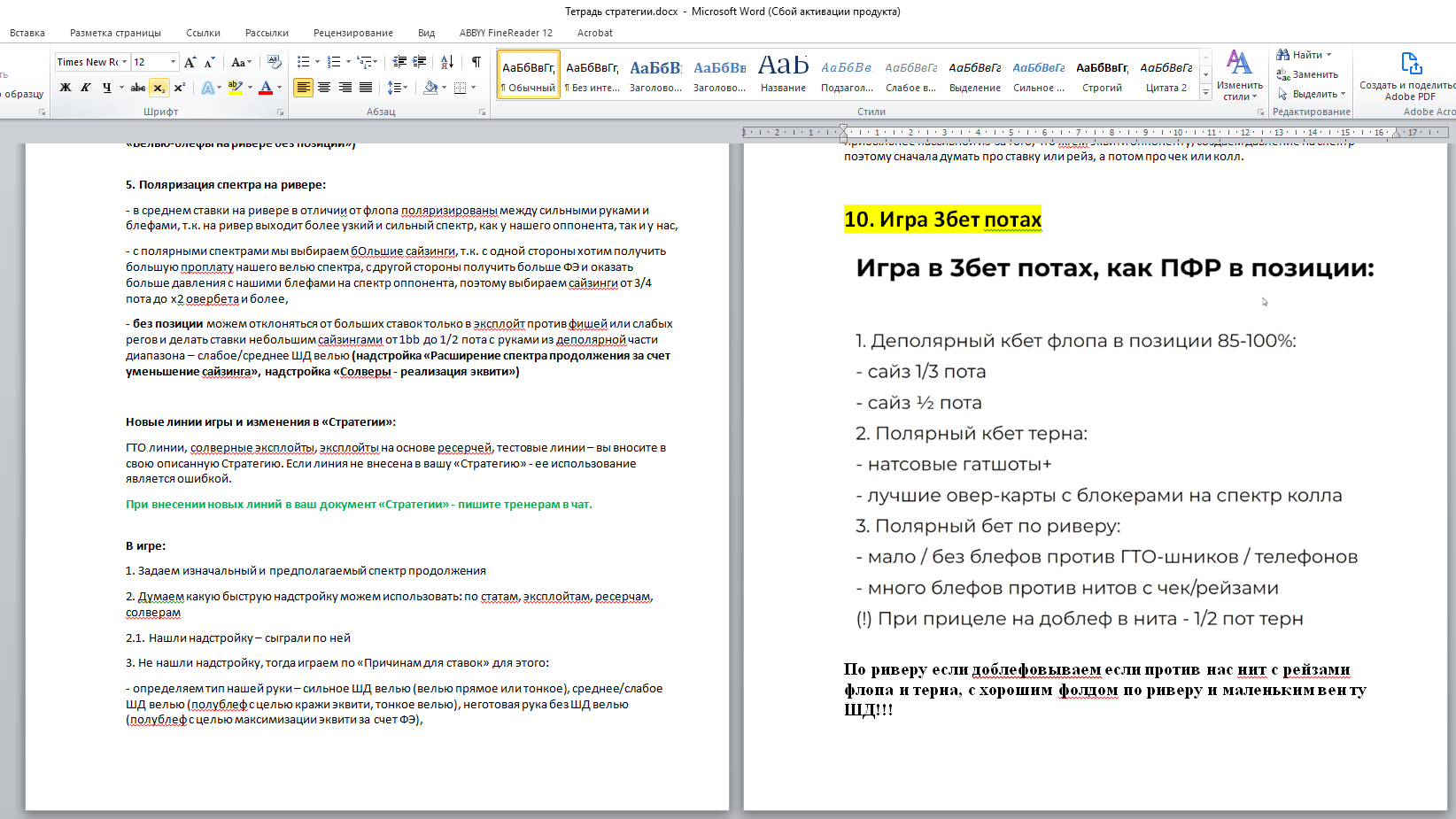The width and height of the screenshot is (1456, 819).
Task: Apply the Без интервала style
Action: 592,75
